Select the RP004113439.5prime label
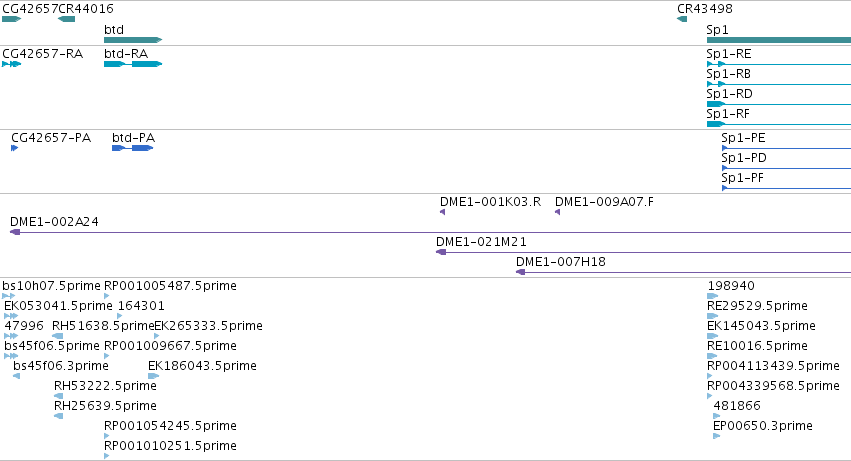851x461 pixels. (773, 365)
